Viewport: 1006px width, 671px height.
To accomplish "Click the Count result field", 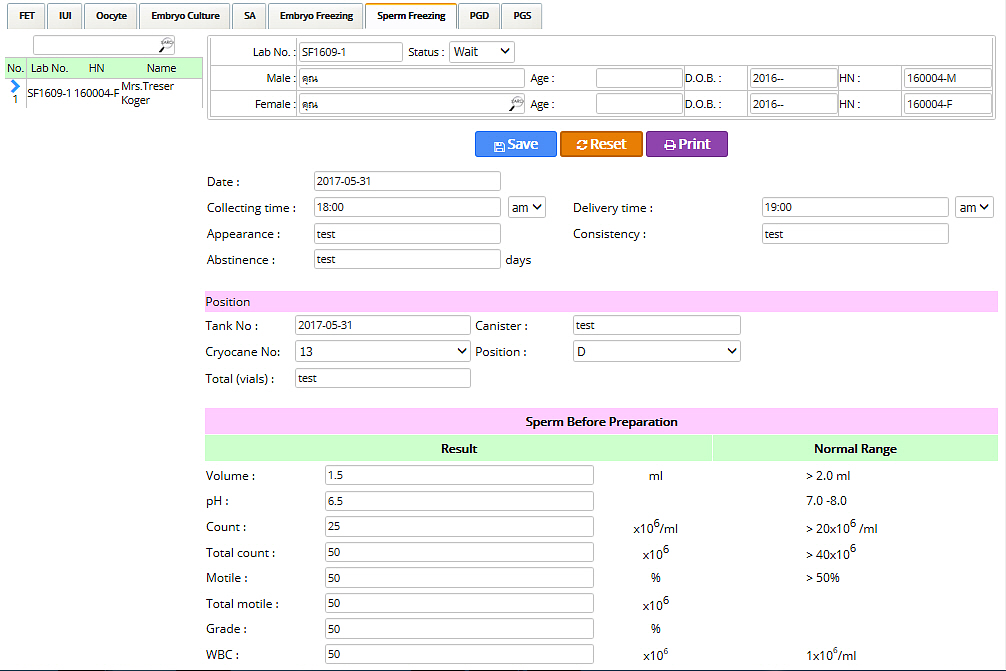I will click(x=459, y=527).
